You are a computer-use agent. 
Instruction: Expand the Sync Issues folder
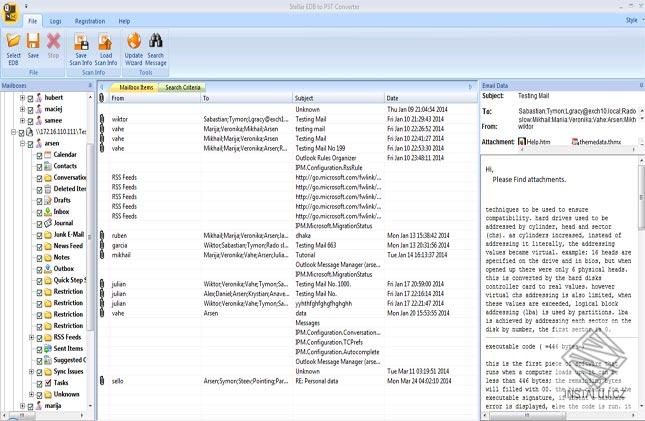click(x=31, y=372)
